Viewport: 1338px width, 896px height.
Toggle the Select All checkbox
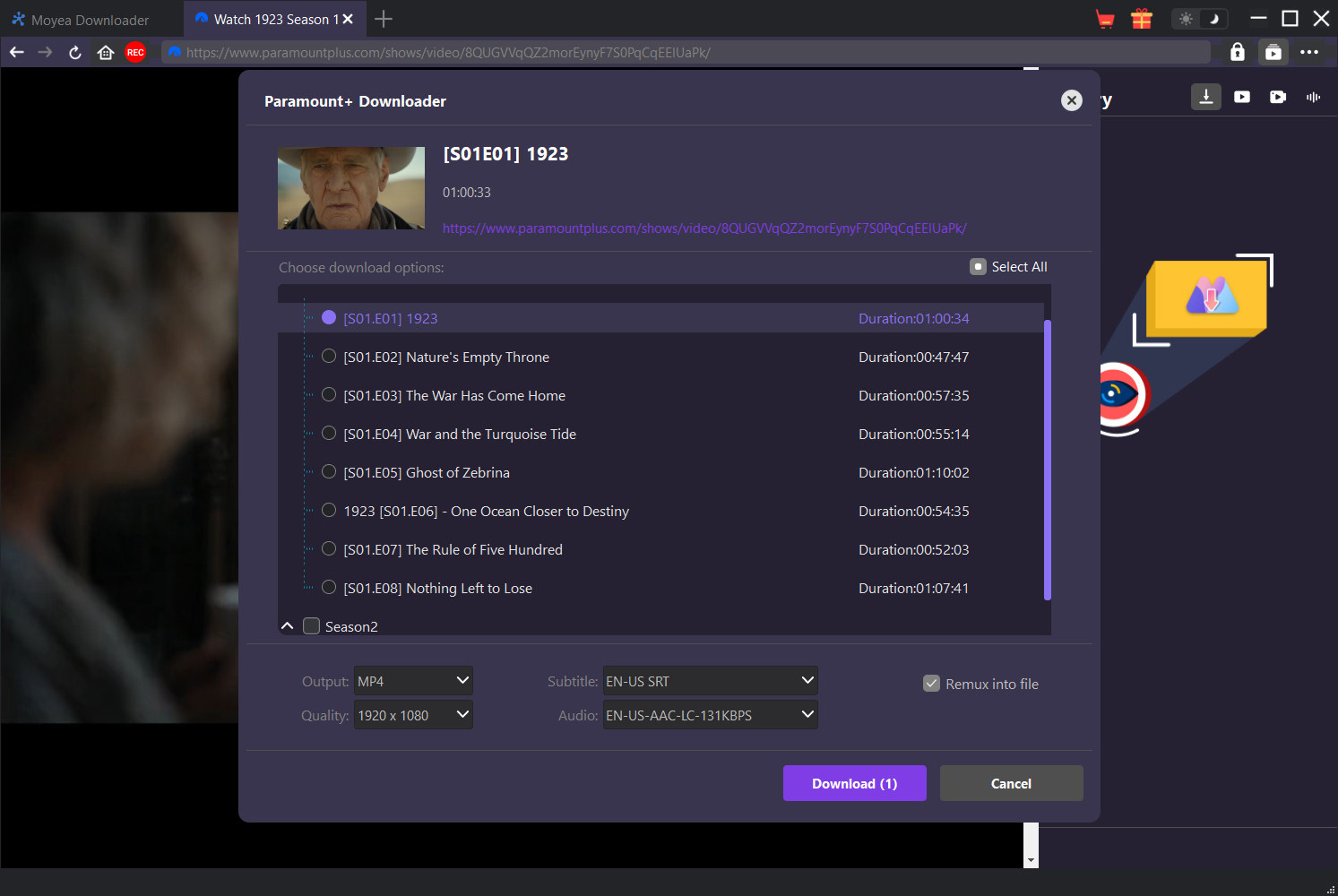pyautogui.click(x=978, y=267)
